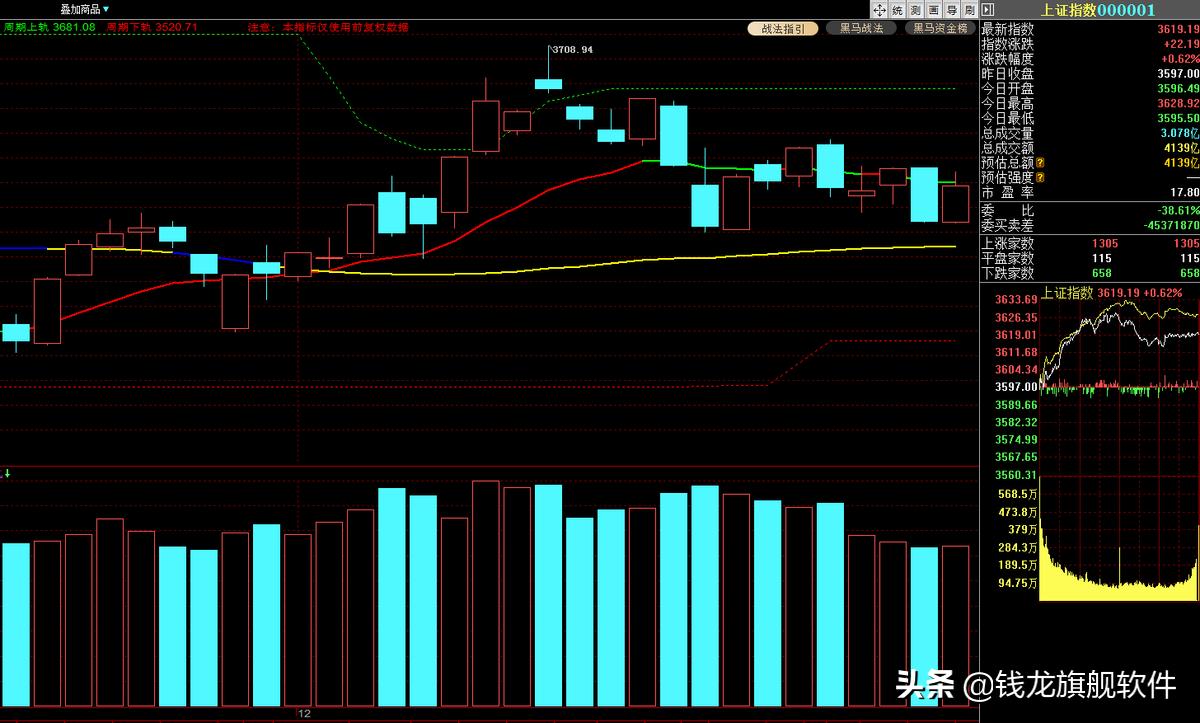Click the 上涨家数 row label
1200x723 pixels.
click(x=1007, y=243)
